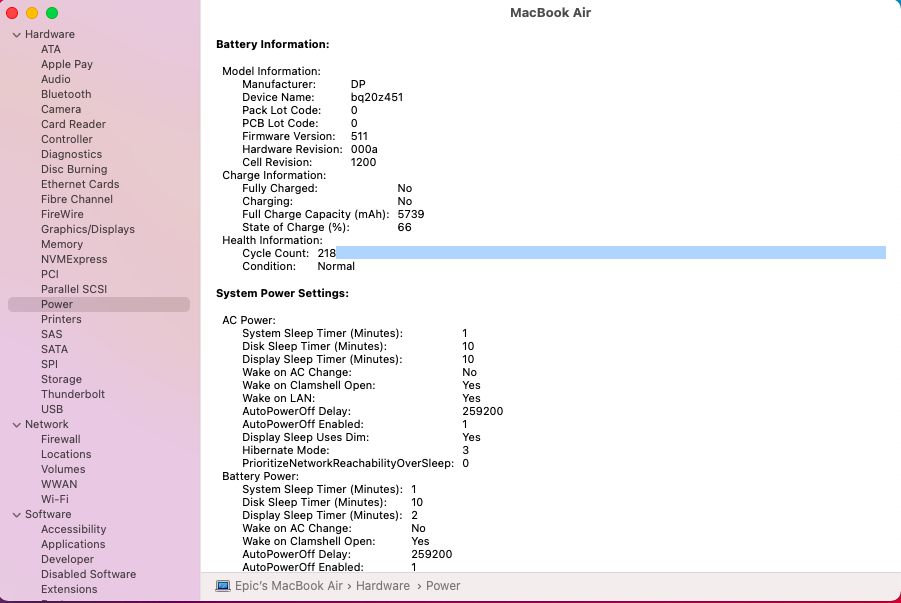The width and height of the screenshot is (901, 603).
Task: View the Firewall network details
Action: [x=60, y=439]
